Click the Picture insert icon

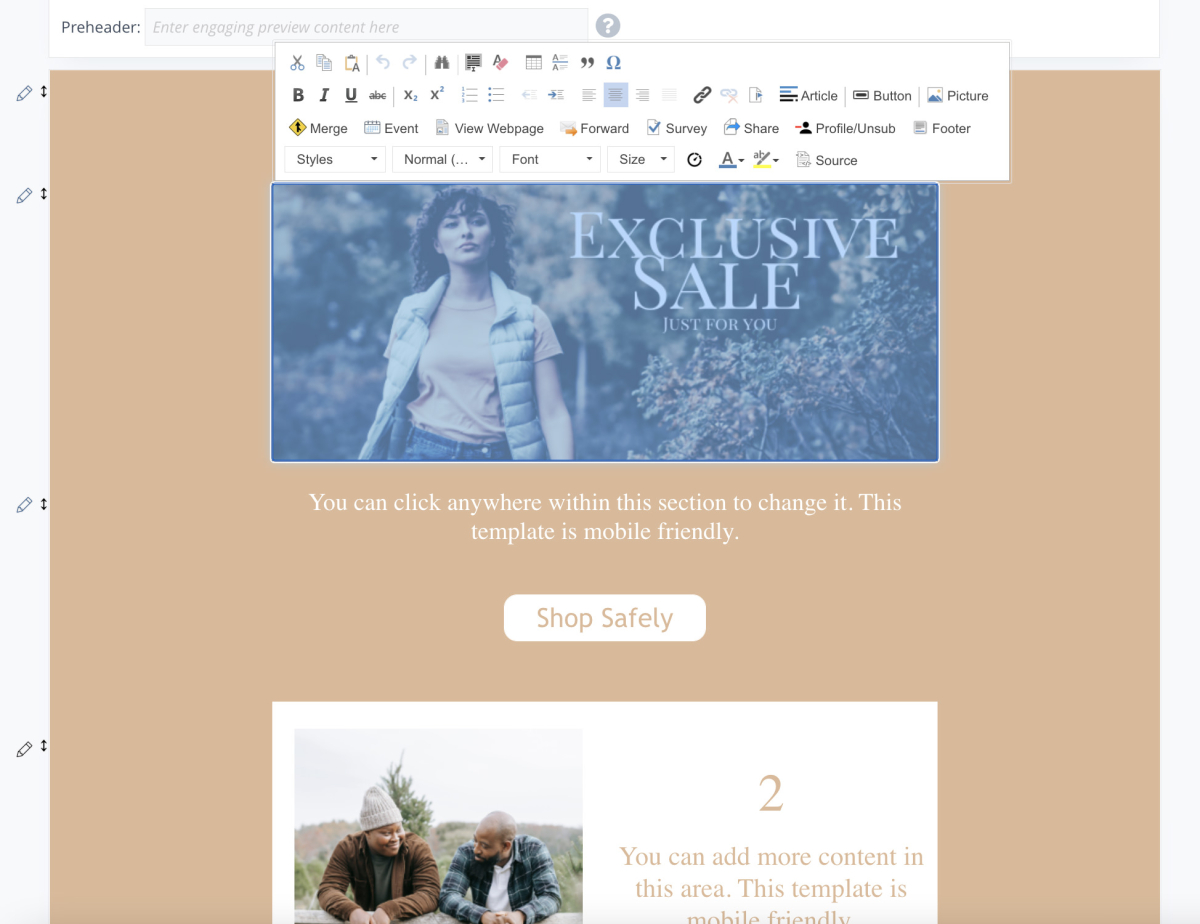[x=957, y=96]
